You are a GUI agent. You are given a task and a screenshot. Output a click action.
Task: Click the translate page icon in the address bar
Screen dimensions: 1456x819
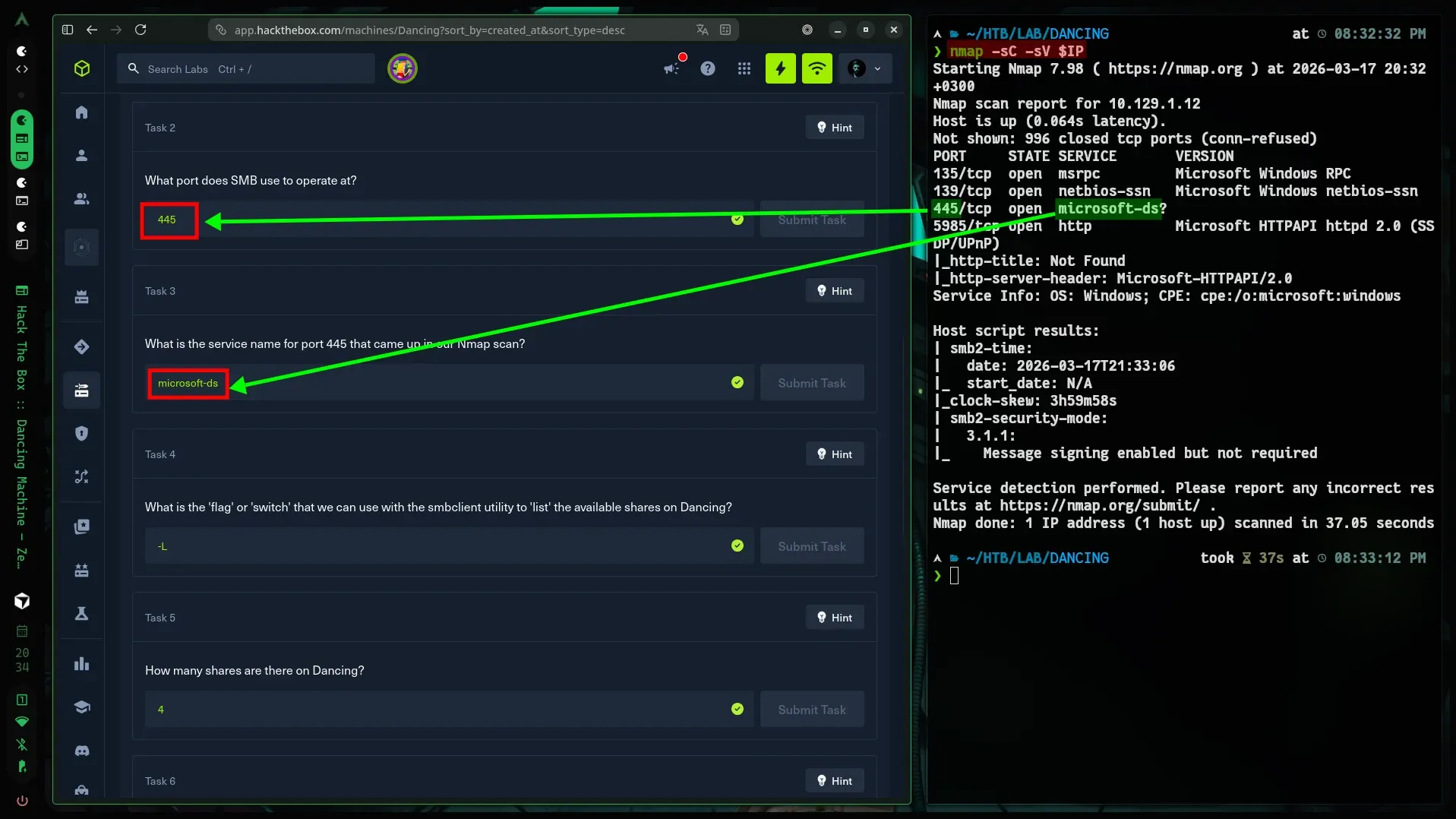[703, 30]
